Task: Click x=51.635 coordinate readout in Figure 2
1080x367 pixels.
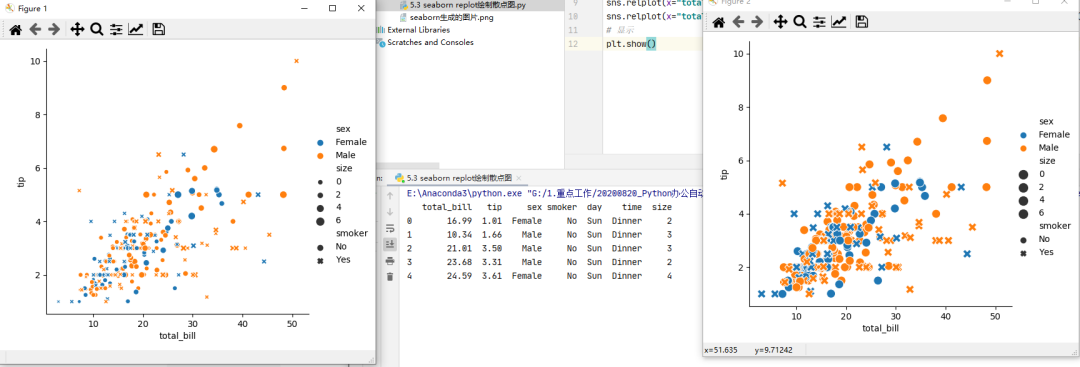Action: [x=720, y=350]
